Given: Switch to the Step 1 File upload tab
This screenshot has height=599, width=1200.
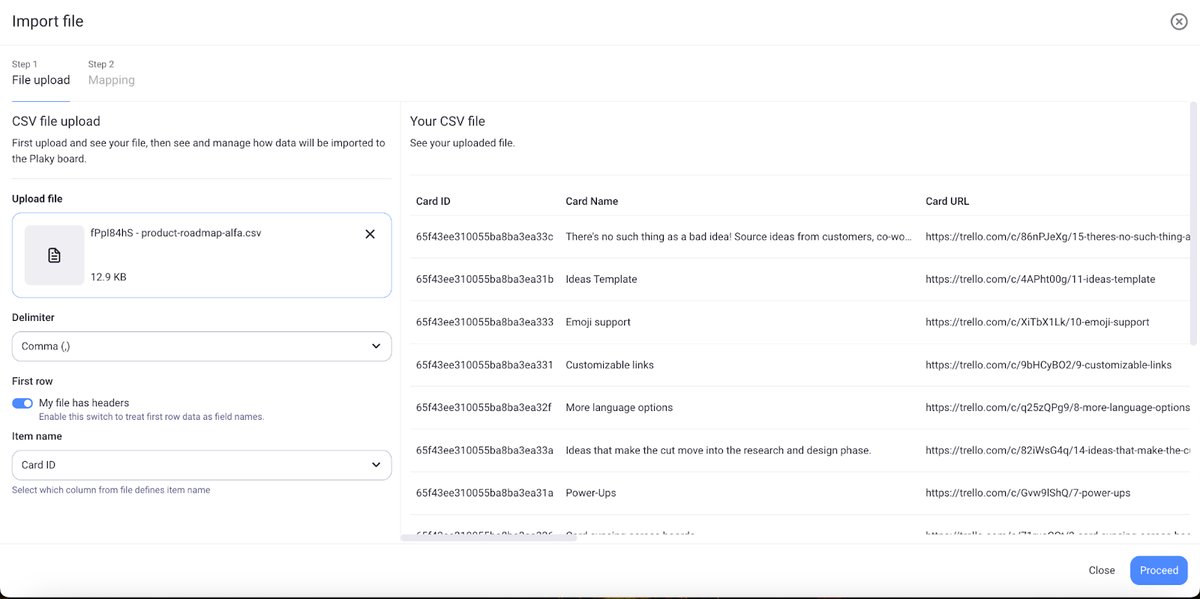Looking at the screenshot, I should 41,73.
